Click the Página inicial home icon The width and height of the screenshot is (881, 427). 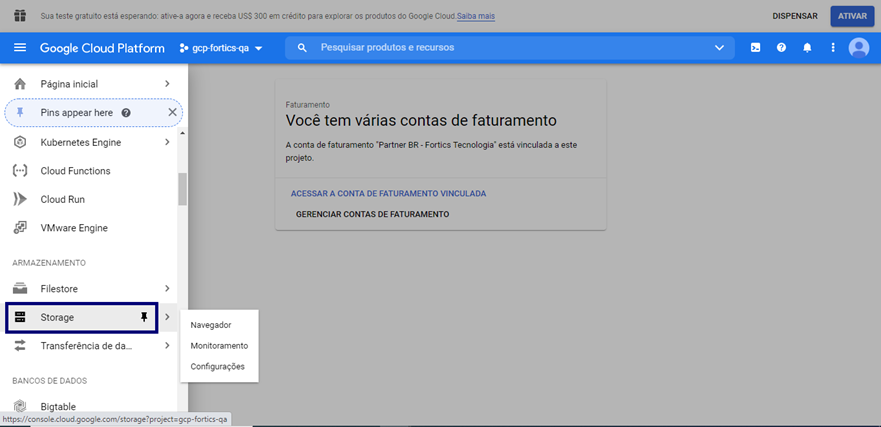[x=20, y=84]
